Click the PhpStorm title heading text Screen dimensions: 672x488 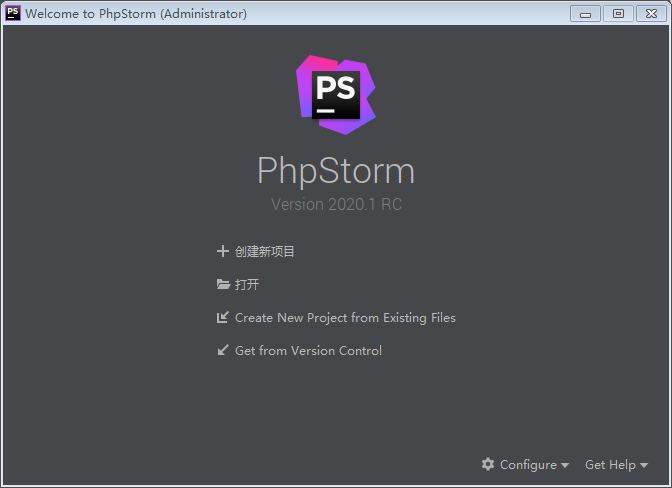point(336,171)
